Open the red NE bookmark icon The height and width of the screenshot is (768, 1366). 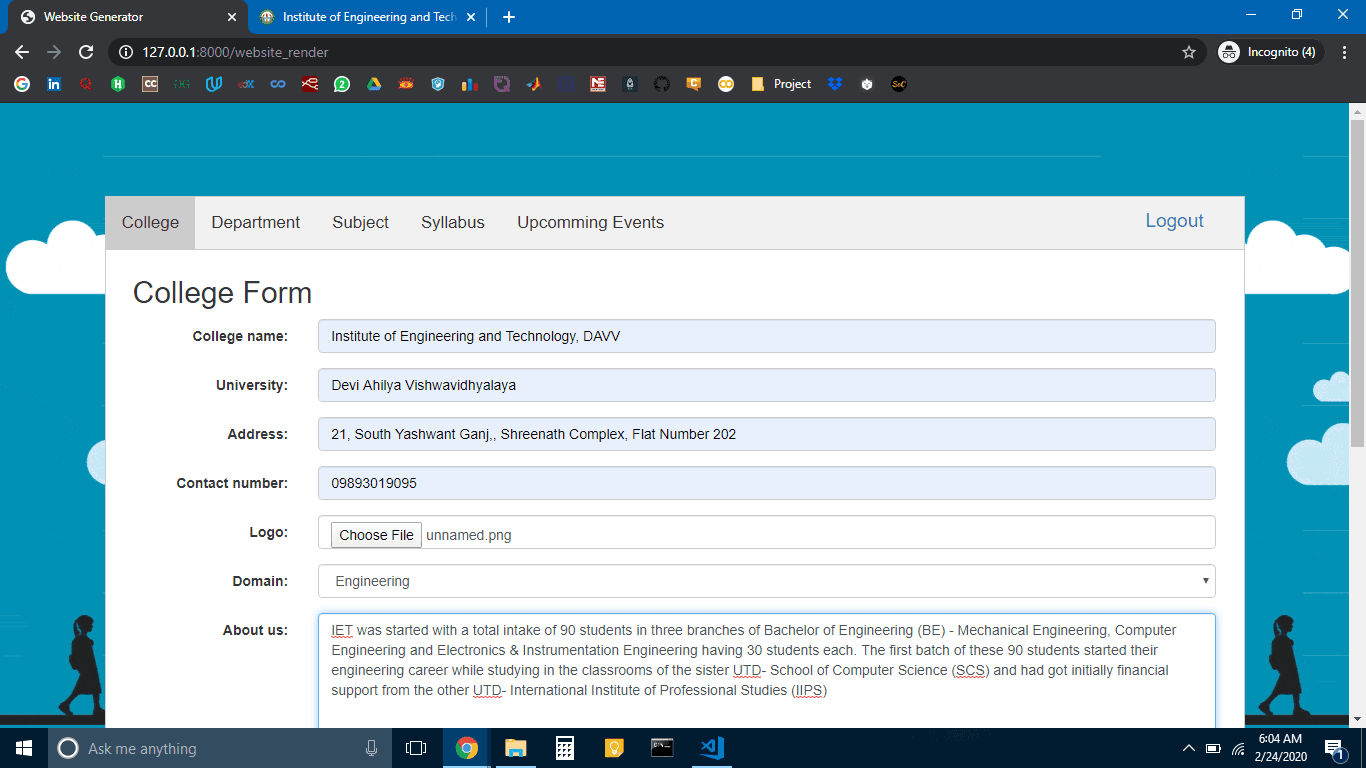coord(598,84)
